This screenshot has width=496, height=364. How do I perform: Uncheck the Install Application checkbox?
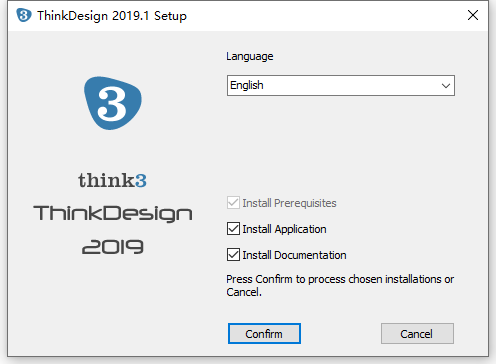[233, 229]
